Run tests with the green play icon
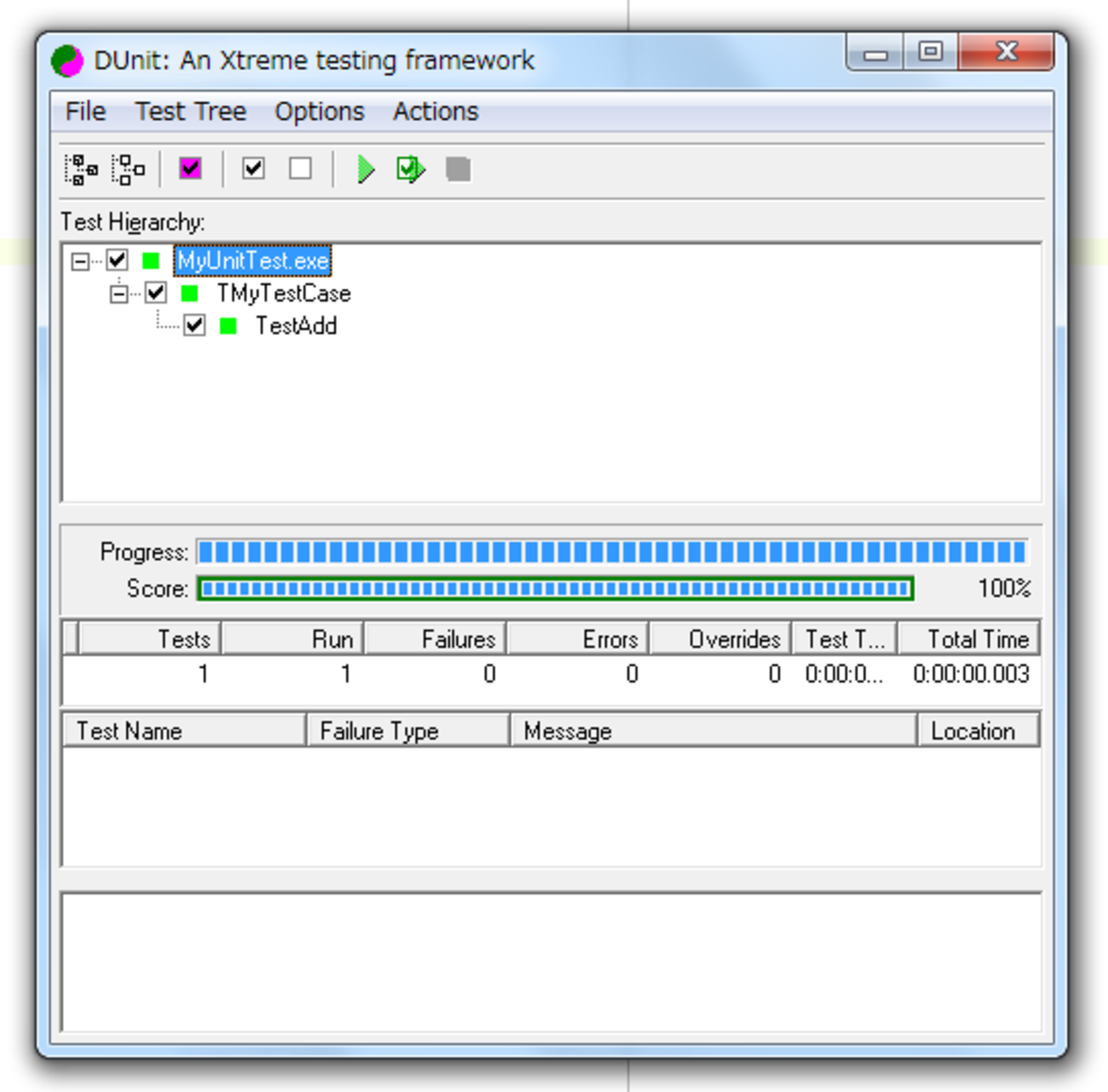The width and height of the screenshot is (1108, 1092). pyautogui.click(x=366, y=170)
